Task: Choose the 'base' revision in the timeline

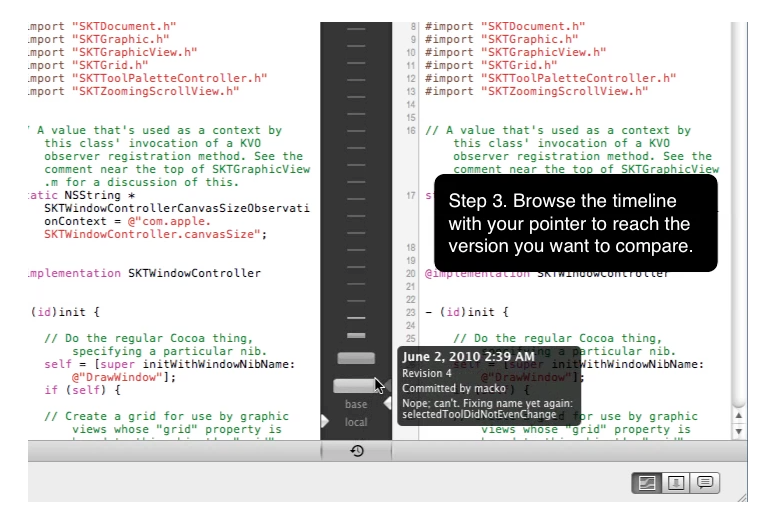Action: click(x=356, y=404)
